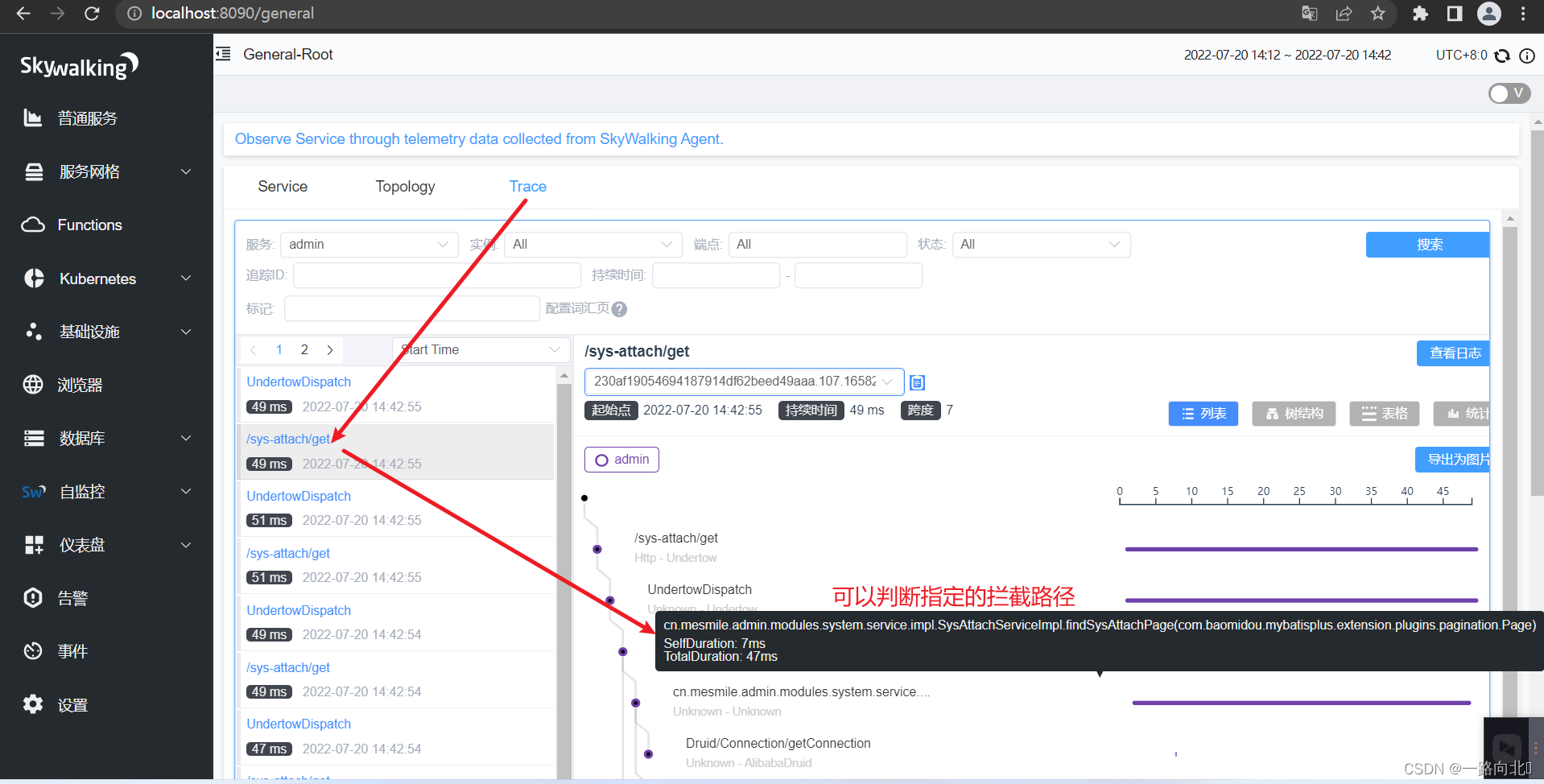Click the UndertowDispatch span in trace tree
The image size is (1544, 784).
[700, 590]
